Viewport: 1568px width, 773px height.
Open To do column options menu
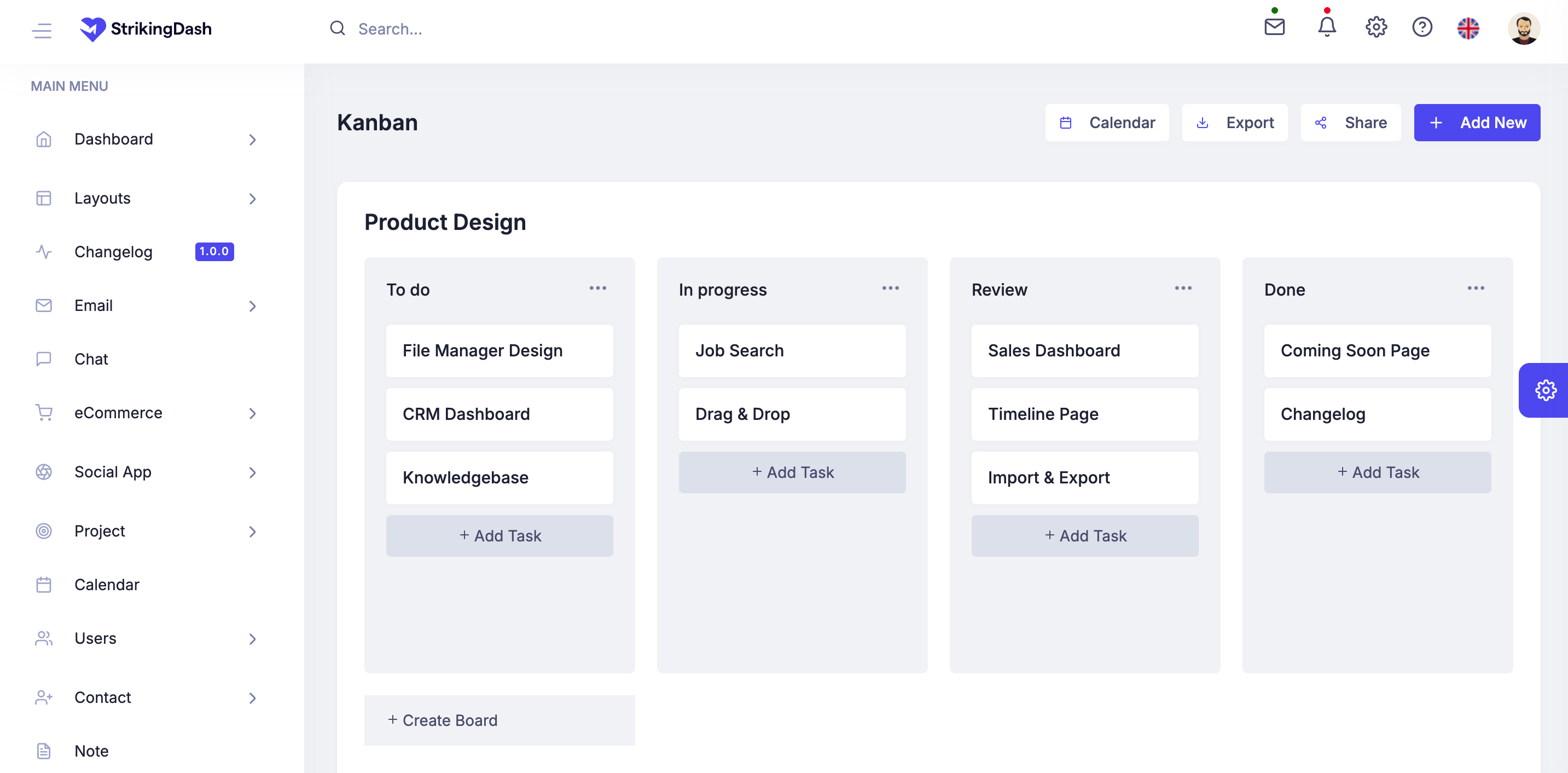tap(597, 288)
